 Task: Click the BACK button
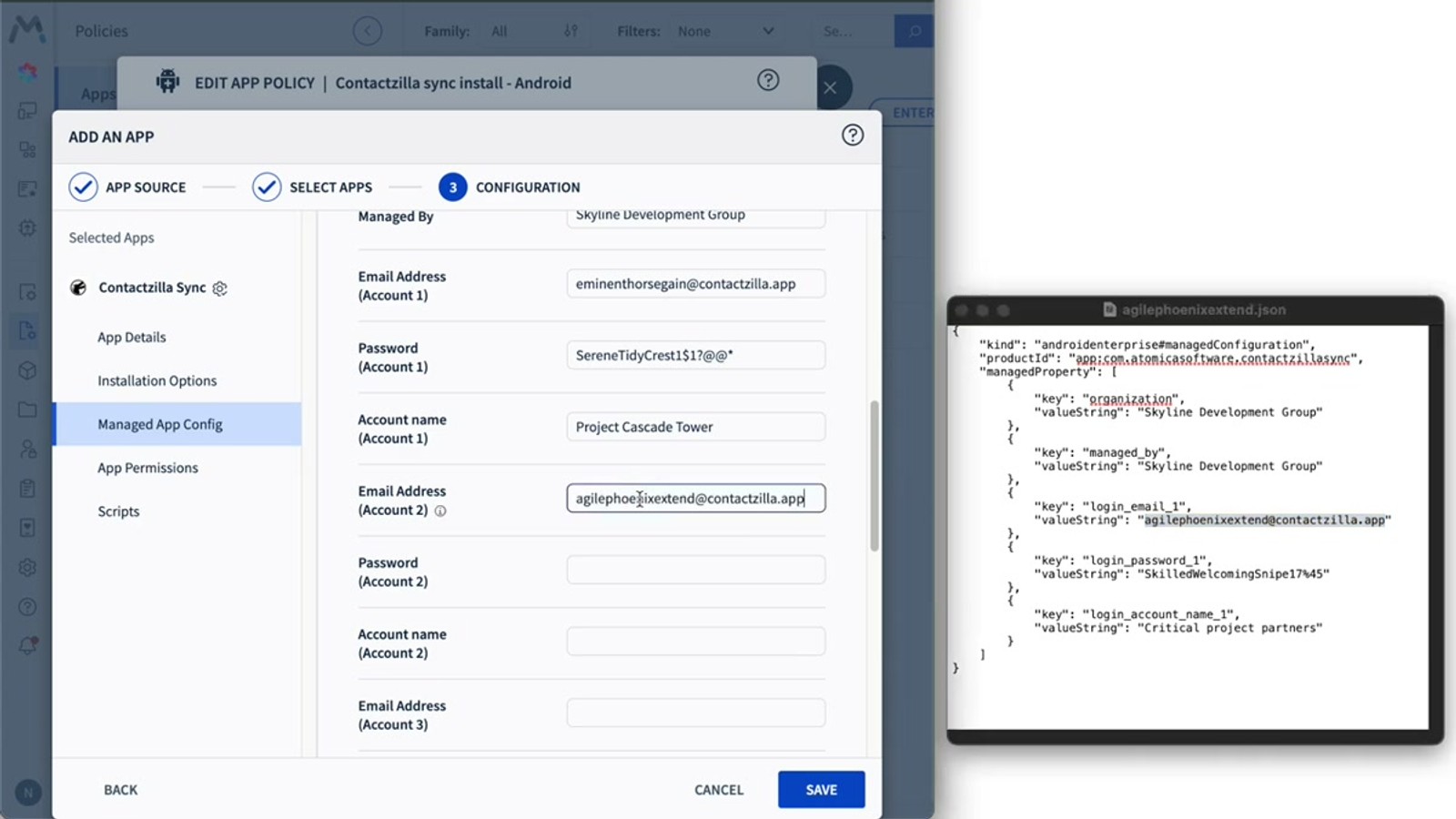(120, 790)
